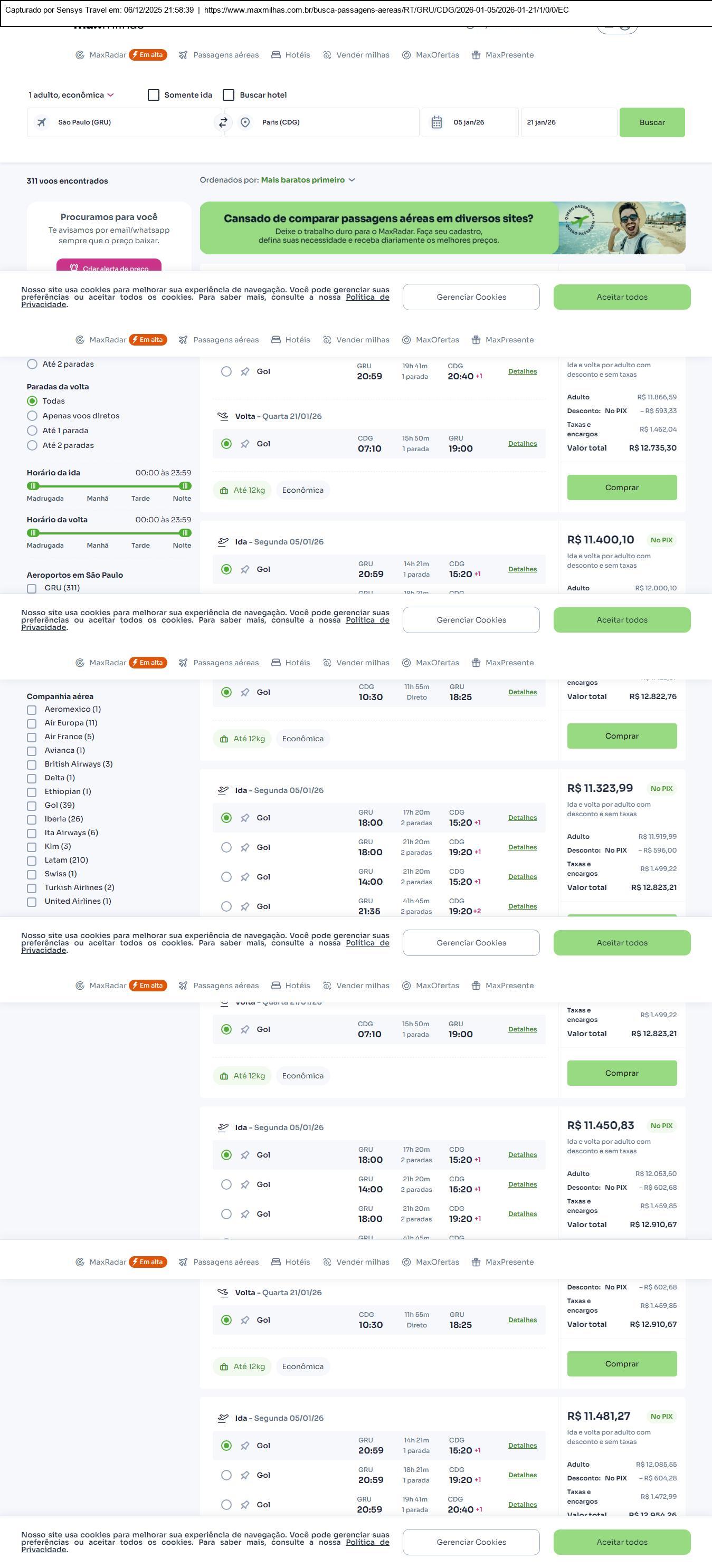Click the bed icon beside Hotéis
712x1568 pixels.
pos(276,55)
